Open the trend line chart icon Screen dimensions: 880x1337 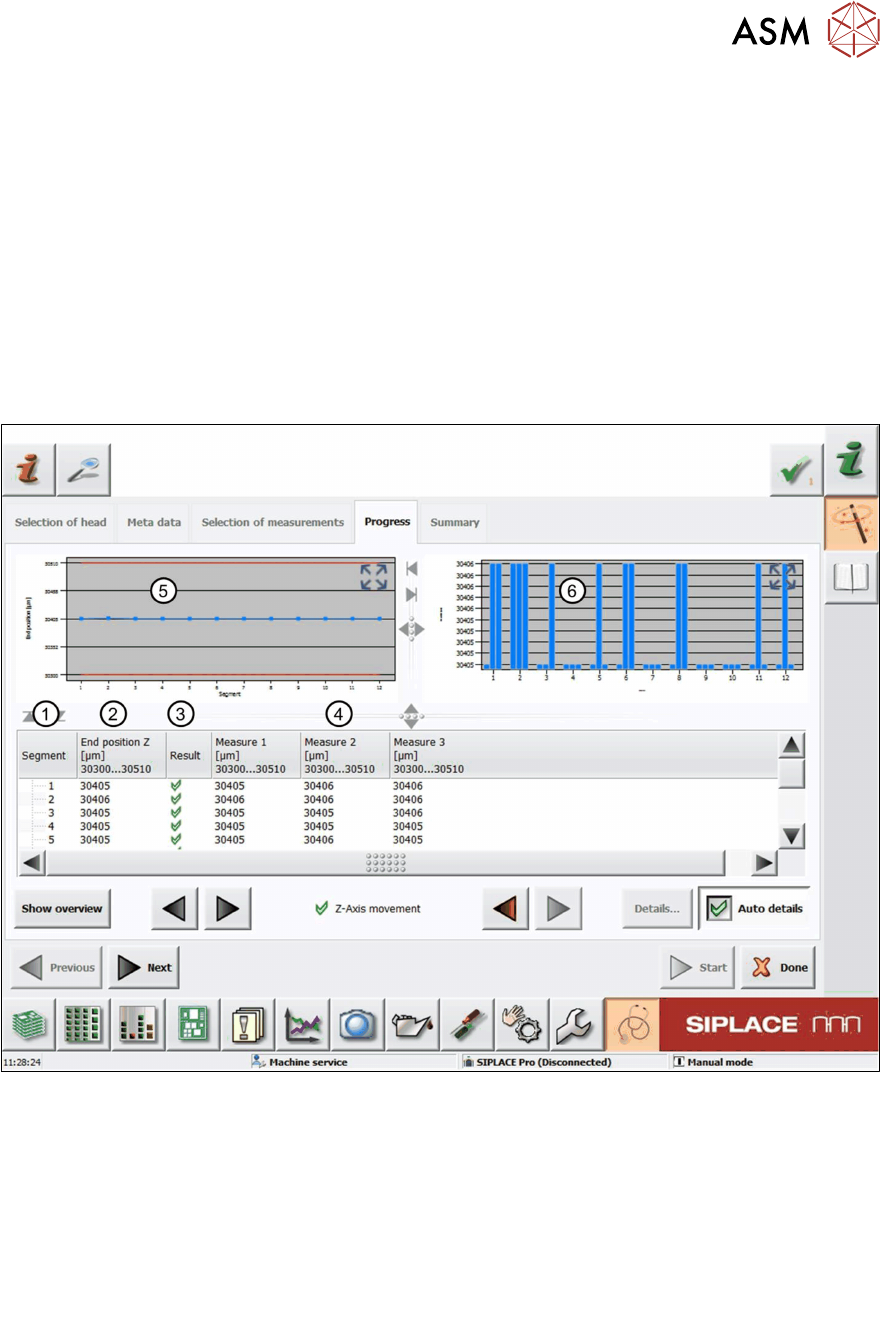click(301, 1025)
